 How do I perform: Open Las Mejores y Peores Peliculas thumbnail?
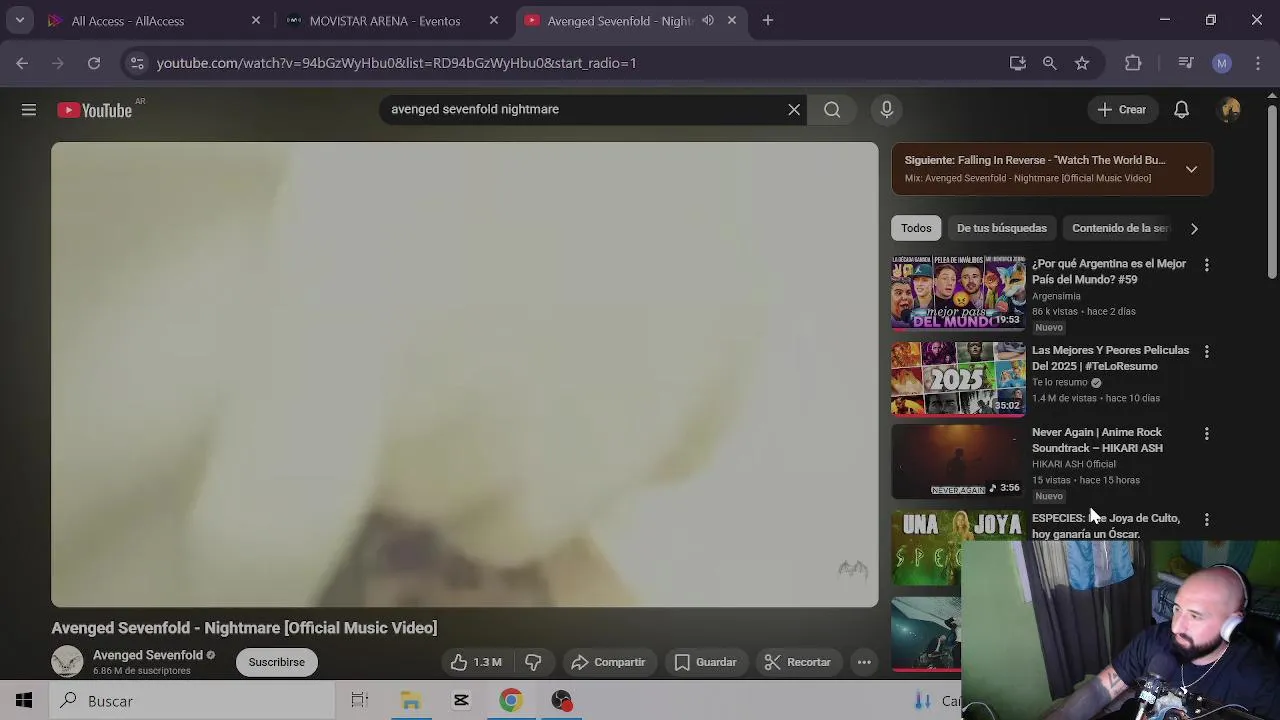point(958,378)
